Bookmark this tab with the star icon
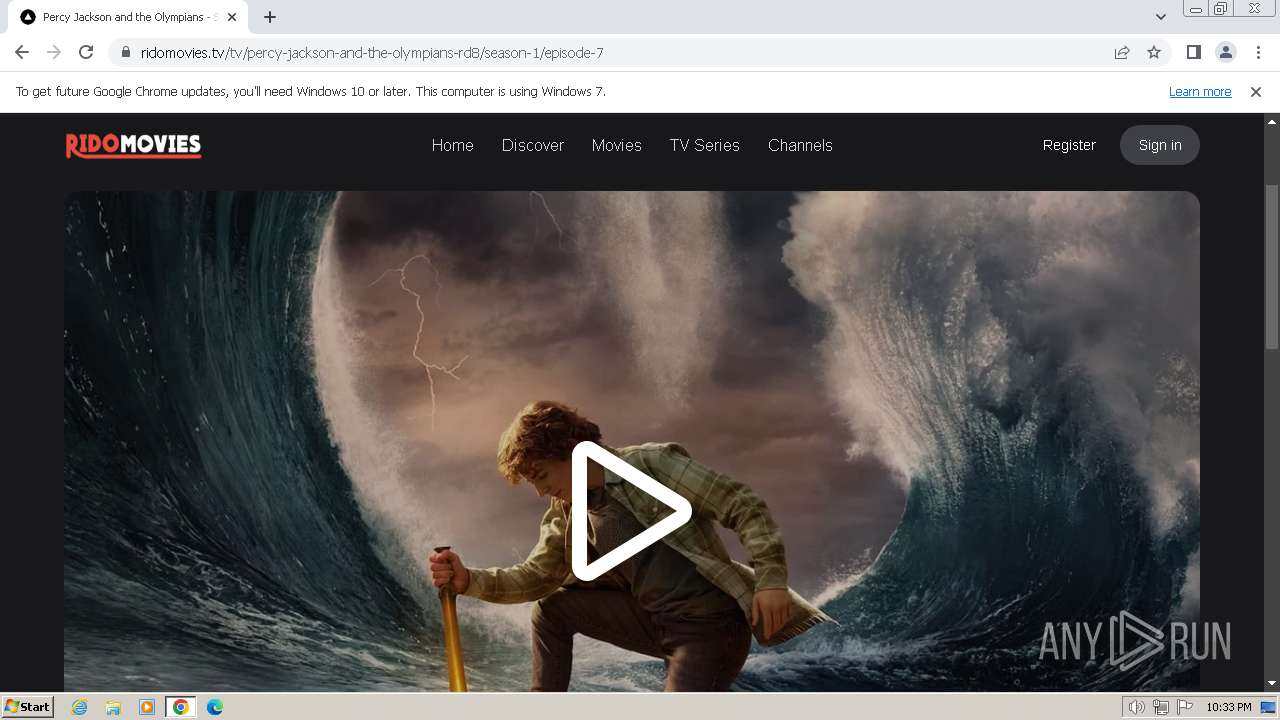 1154,52
